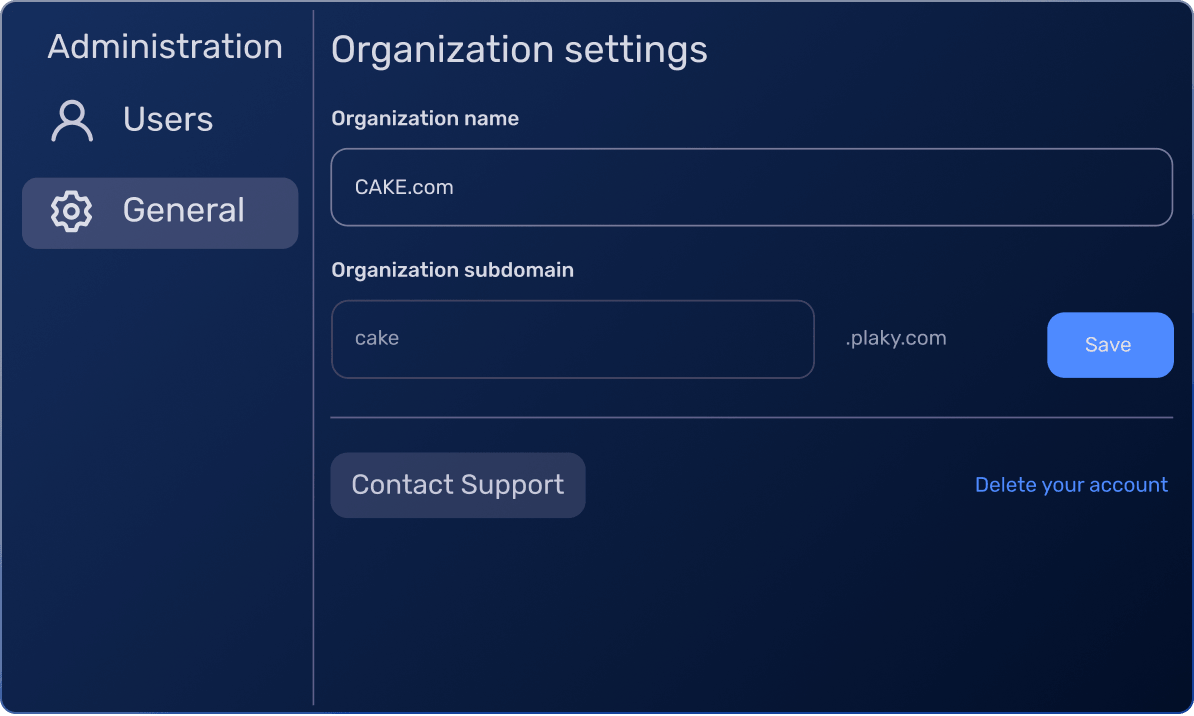Image resolution: width=1194 pixels, height=716 pixels.
Task: Click the Users person icon
Action: (72, 120)
